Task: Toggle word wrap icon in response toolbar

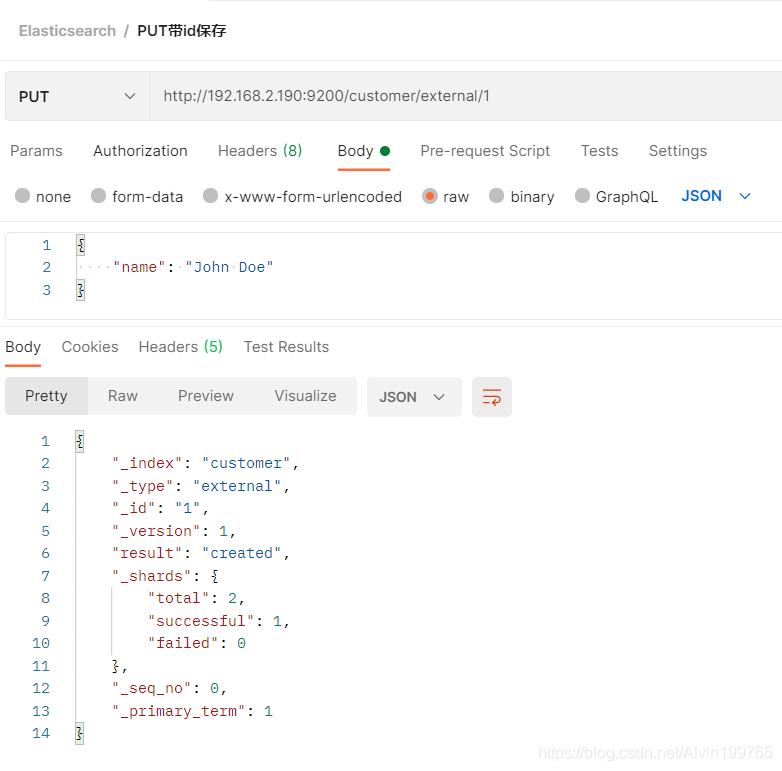Action: click(x=491, y=397)
